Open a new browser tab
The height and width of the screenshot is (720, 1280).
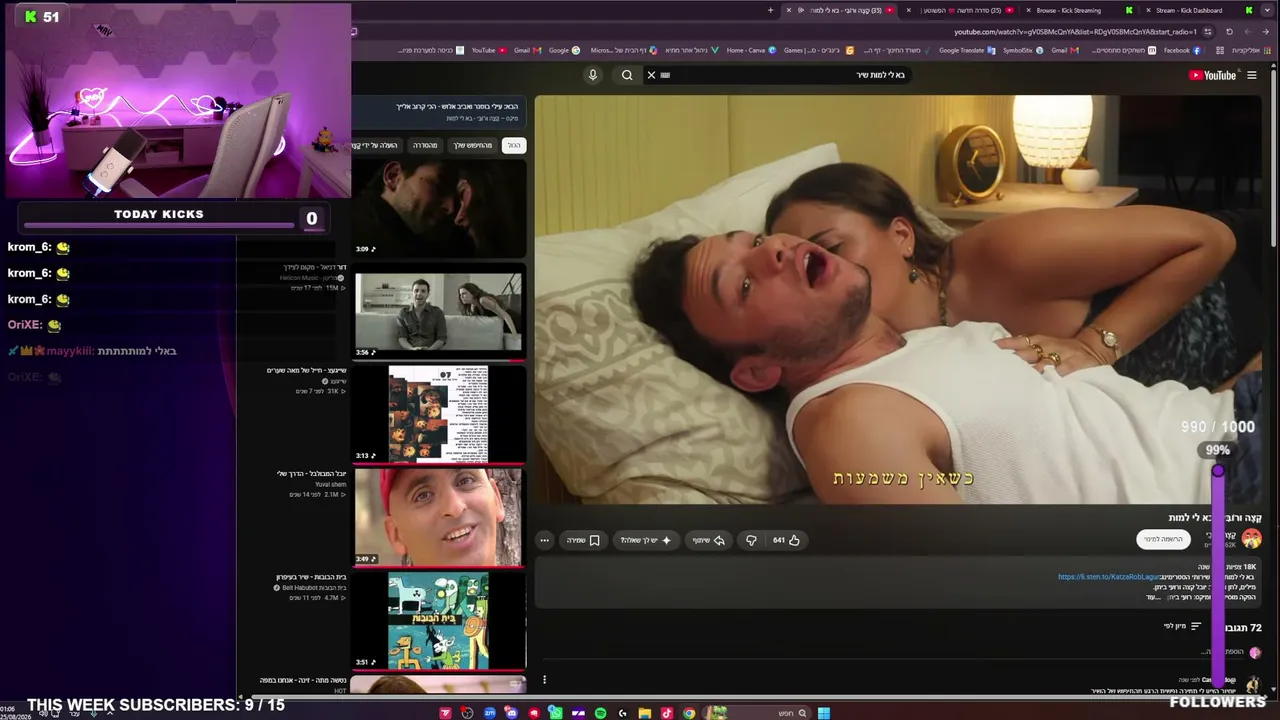coord(770,11)
